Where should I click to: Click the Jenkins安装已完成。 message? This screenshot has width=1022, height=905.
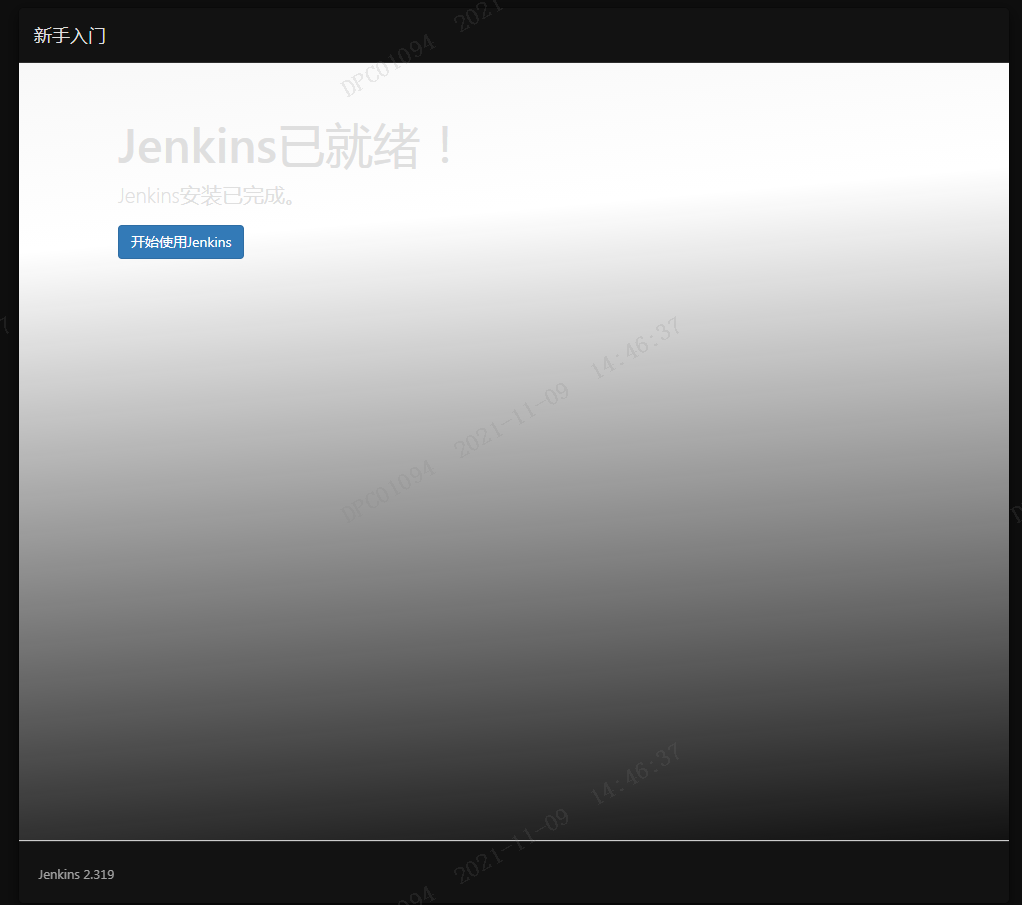[x=206, y=196]
